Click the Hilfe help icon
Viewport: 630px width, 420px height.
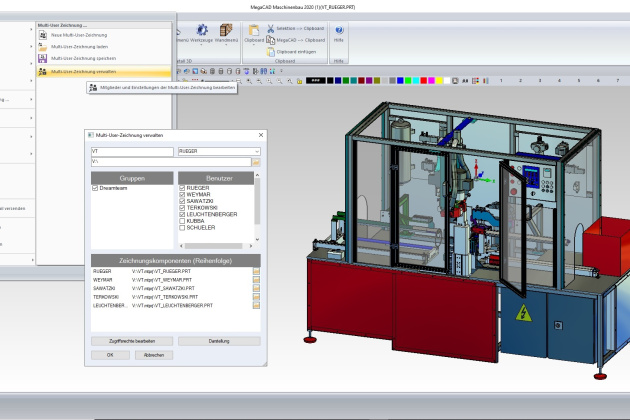coord(339,32)
